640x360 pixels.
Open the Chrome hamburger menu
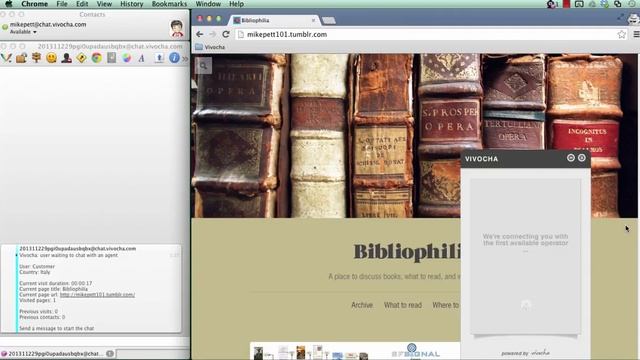636,35
